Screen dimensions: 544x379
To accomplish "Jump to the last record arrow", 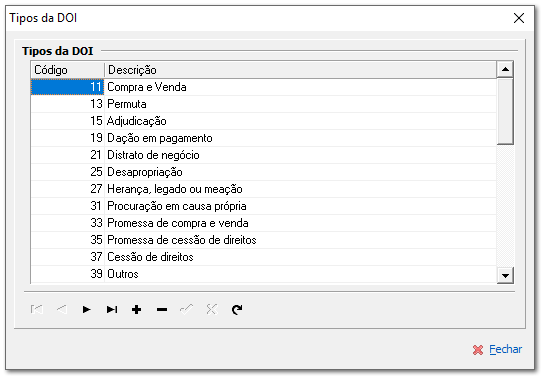I will pos(112,309).
